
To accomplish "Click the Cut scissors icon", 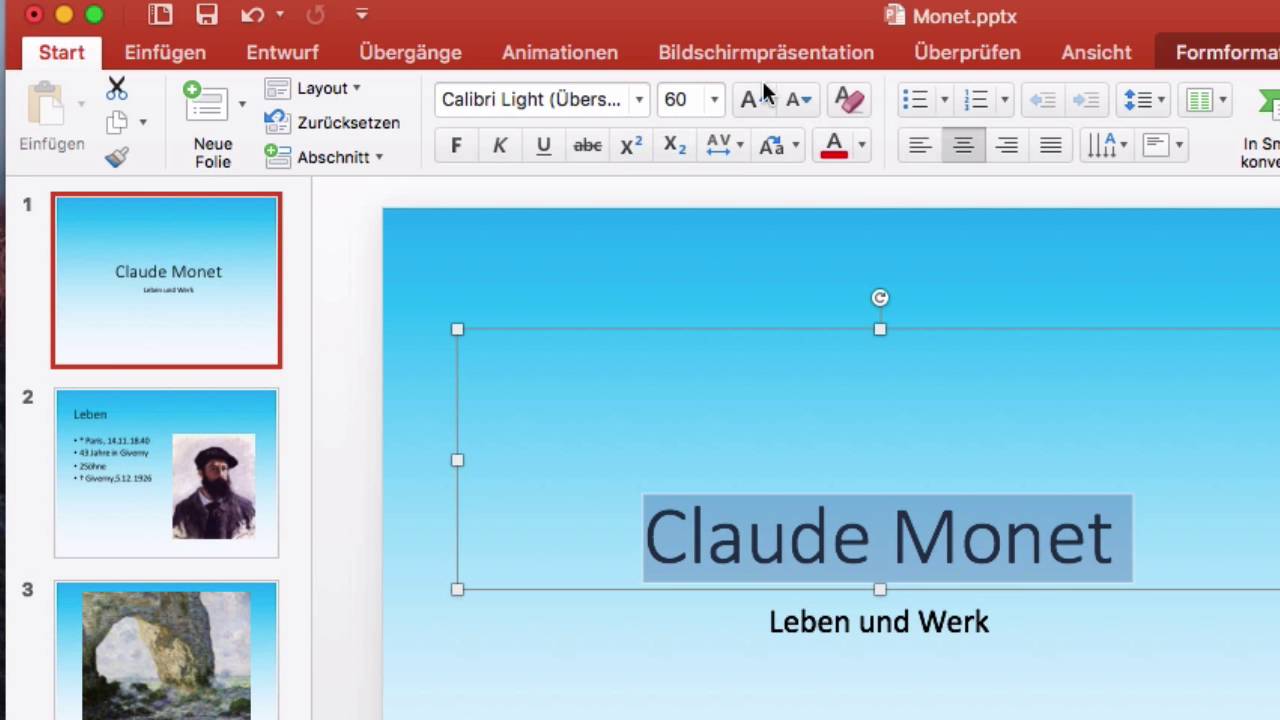I will coord(117,89).
